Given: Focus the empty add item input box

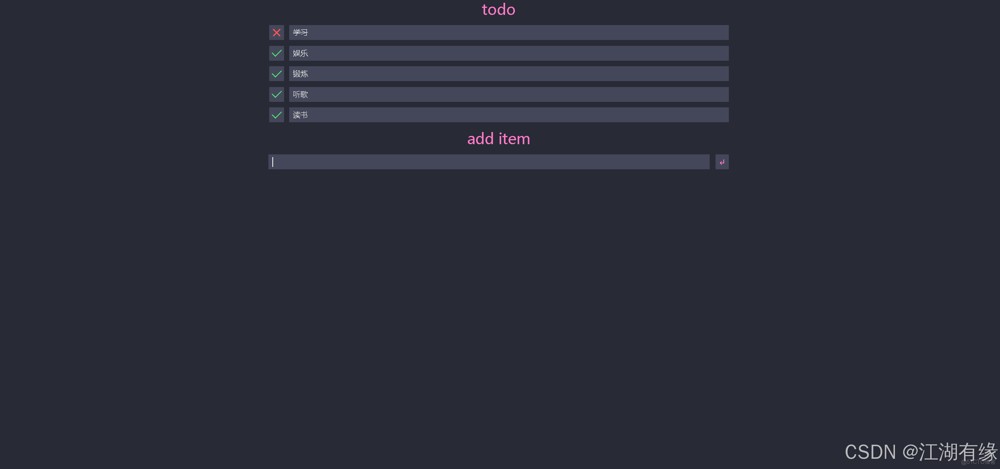Looking at the screenshot, I should point(489,162).
